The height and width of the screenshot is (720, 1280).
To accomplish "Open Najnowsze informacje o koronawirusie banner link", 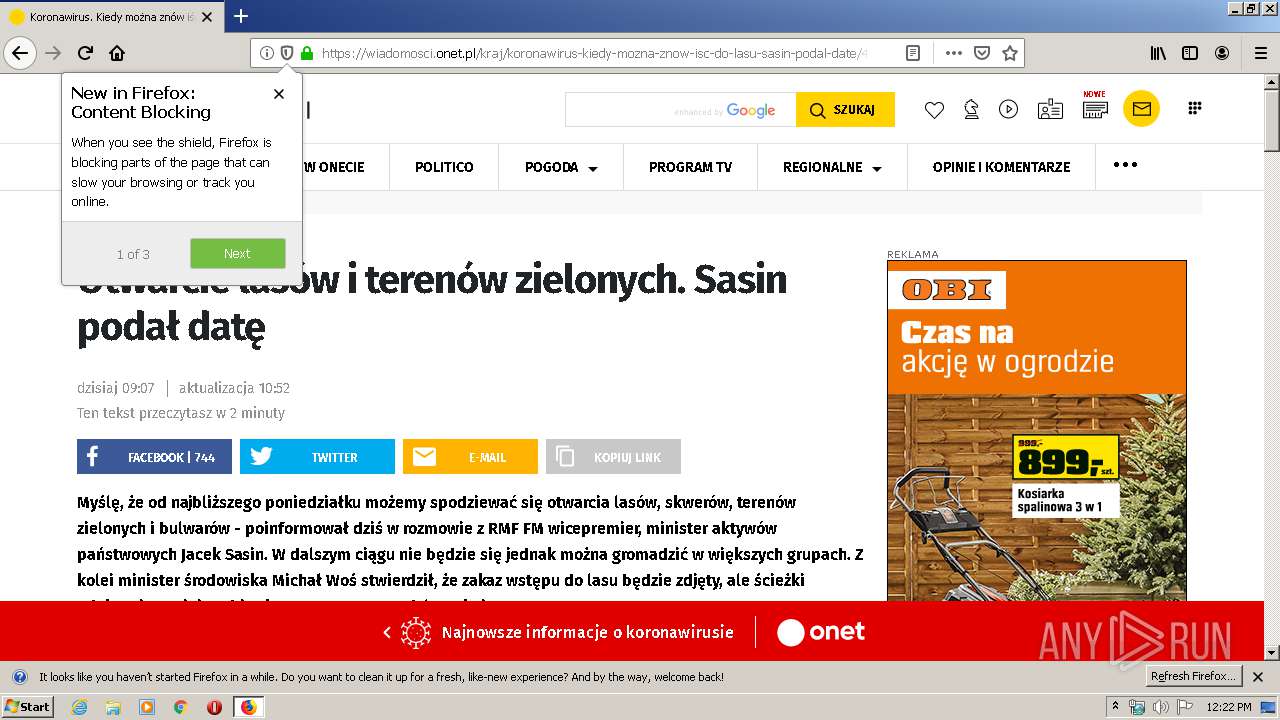I will tap(587, 632).
